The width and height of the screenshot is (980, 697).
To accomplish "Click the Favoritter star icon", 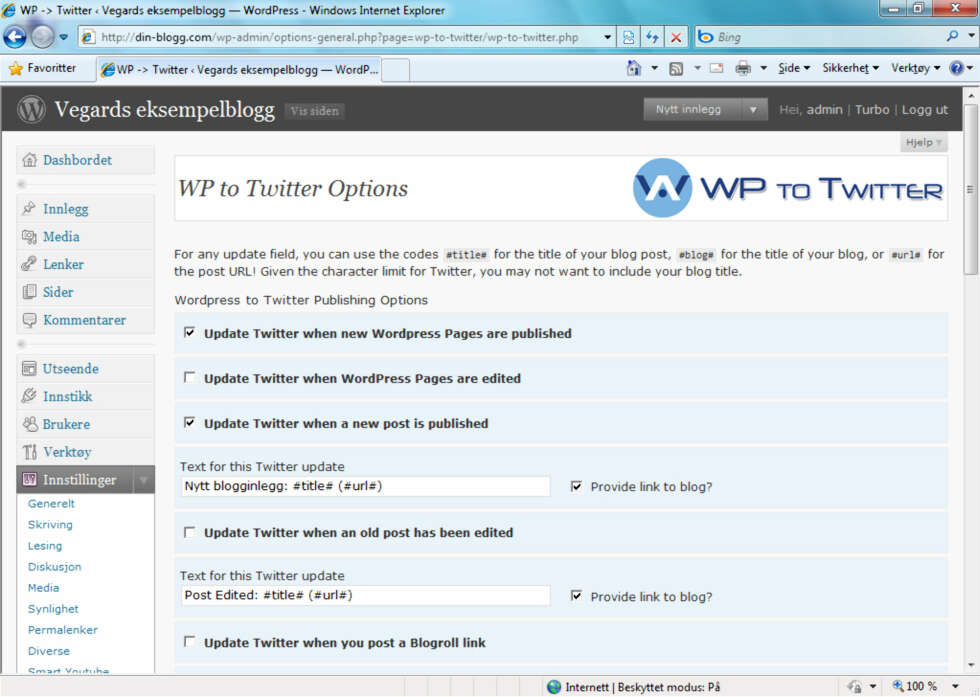I will click(15, 68).
